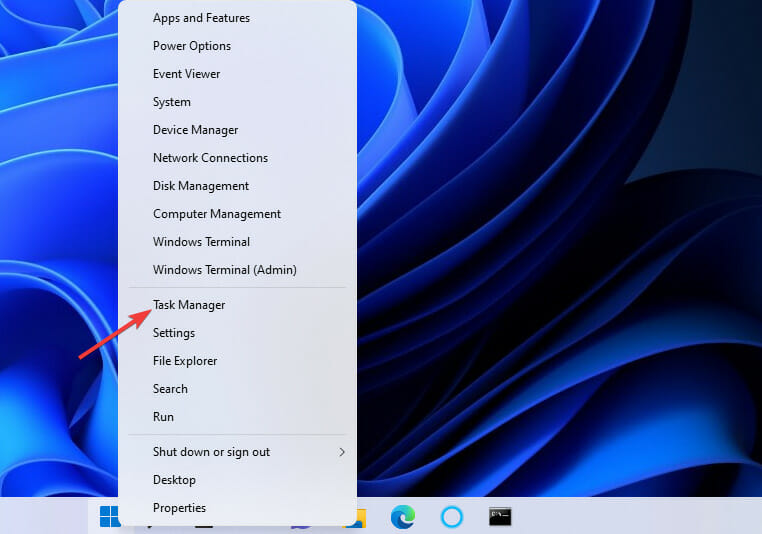
Task: Open the terminal icon on taskbar
Action: (x=500, y=517)
